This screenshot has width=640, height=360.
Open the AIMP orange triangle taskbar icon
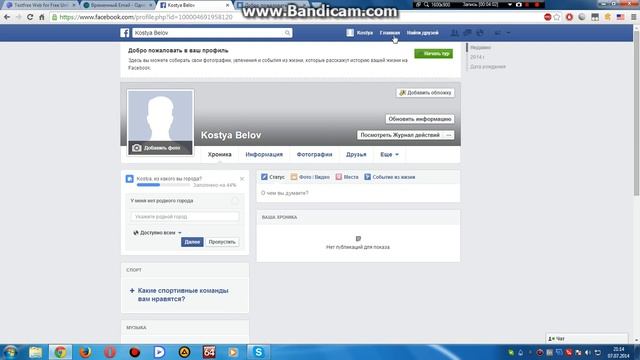coord(184,352)
